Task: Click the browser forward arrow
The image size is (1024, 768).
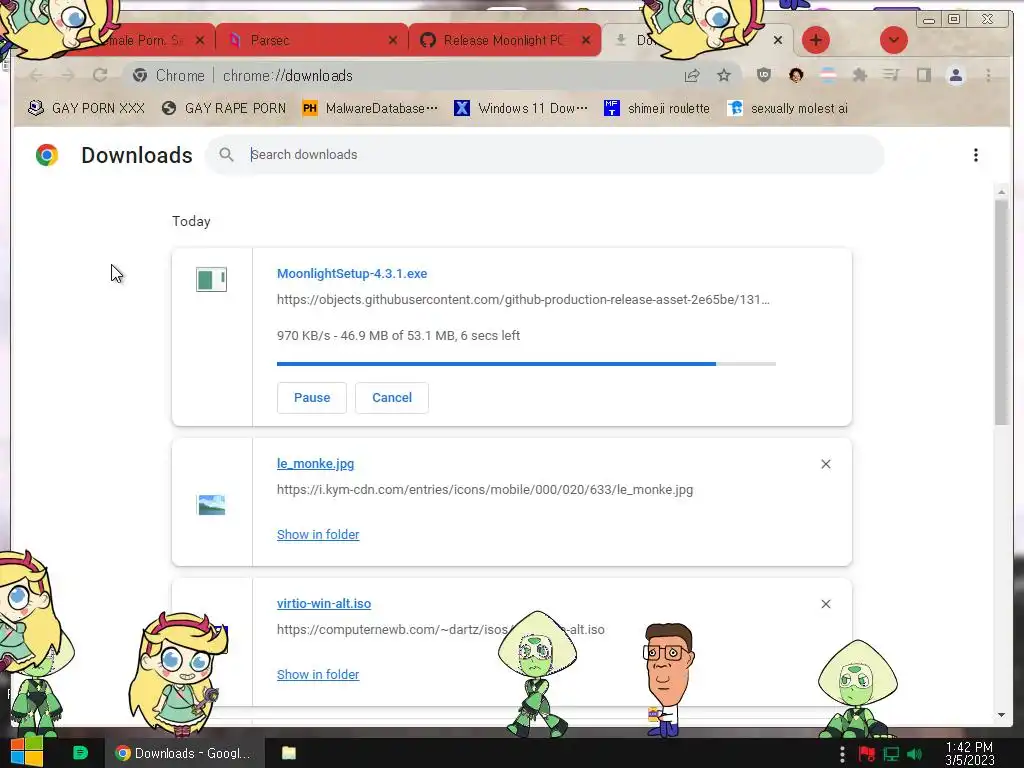Action: point(68,76)
